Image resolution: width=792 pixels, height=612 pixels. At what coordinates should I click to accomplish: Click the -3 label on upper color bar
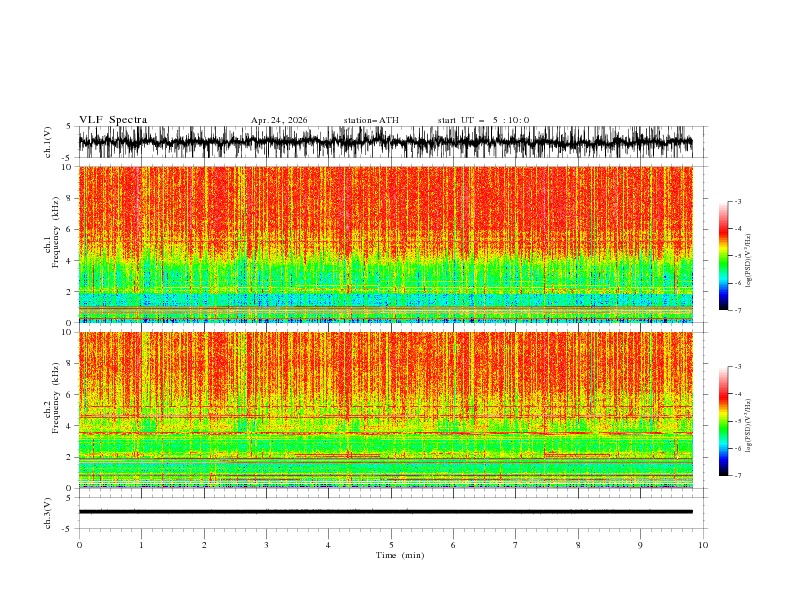pyautogui.click(x=737, y=201)
